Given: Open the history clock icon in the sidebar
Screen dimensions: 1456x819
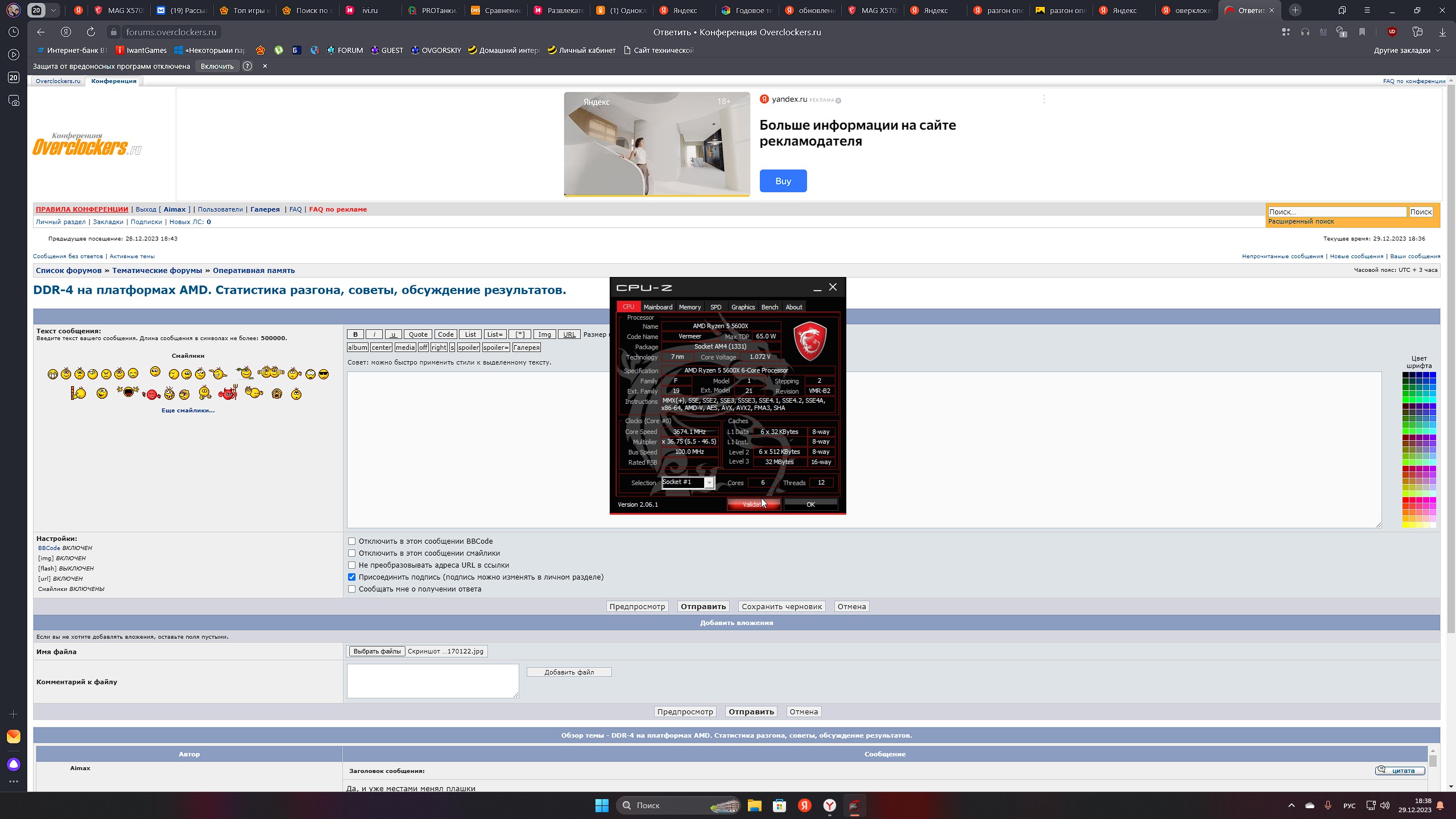Looking at the screenshot, I should click(14, 32).
